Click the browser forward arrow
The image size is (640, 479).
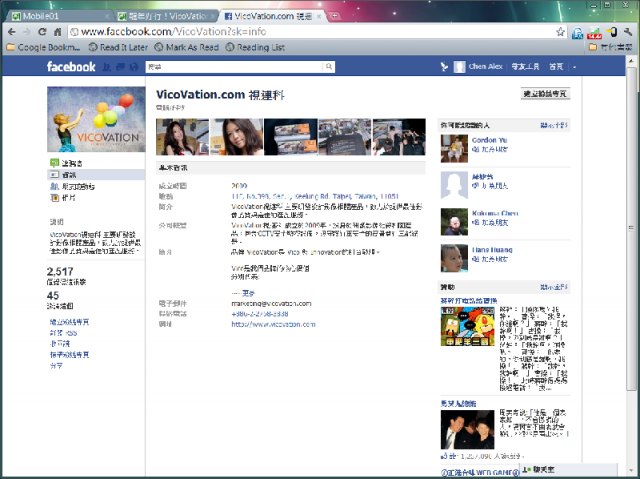[27, 31]
